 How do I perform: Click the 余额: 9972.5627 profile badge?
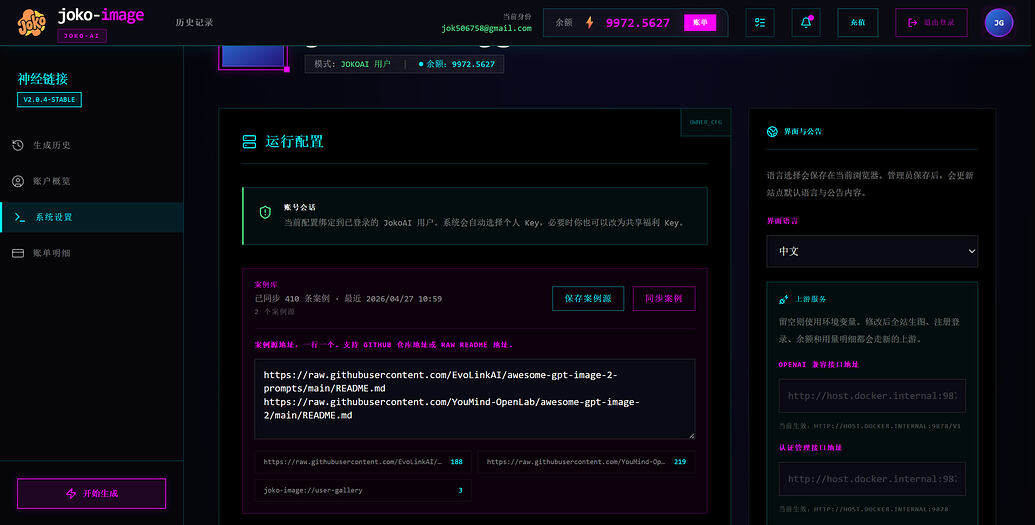pos(456,64)
